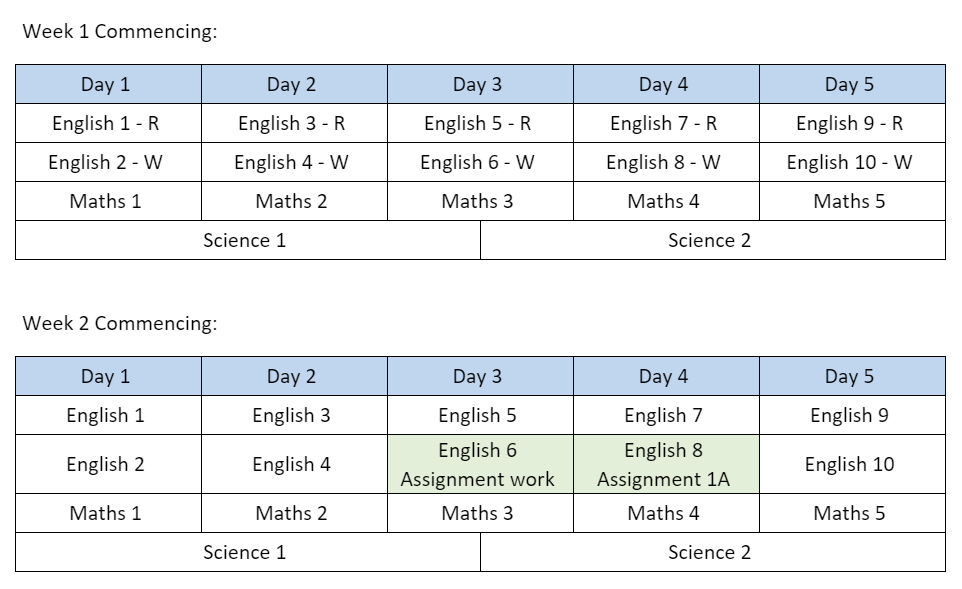Viewport: 962px width, 589px height.
Task: Select the English 1 - R cell
Action: (109, 123)
